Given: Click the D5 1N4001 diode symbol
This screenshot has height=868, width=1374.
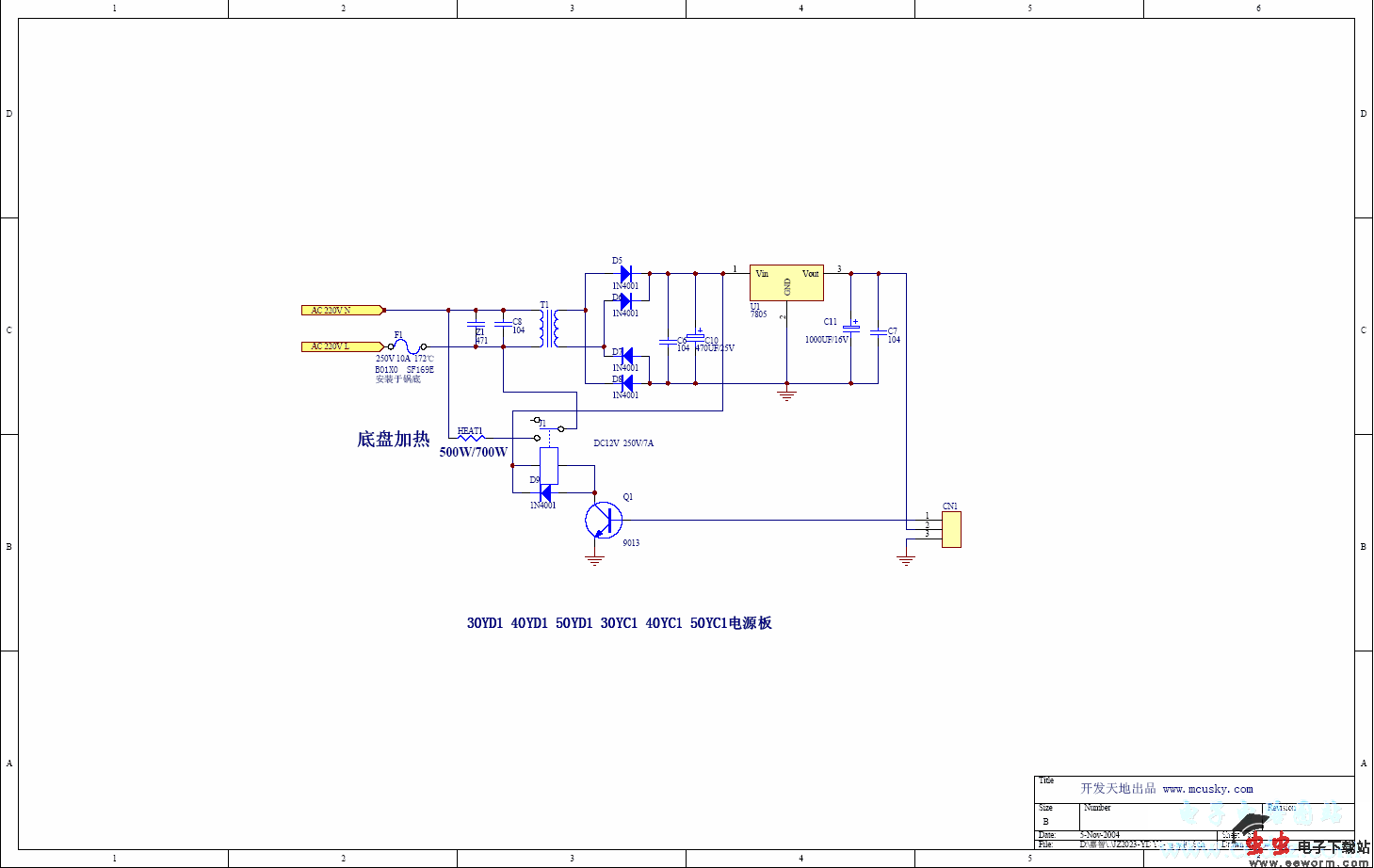Looking at the screenshot, I should (625, 274).
